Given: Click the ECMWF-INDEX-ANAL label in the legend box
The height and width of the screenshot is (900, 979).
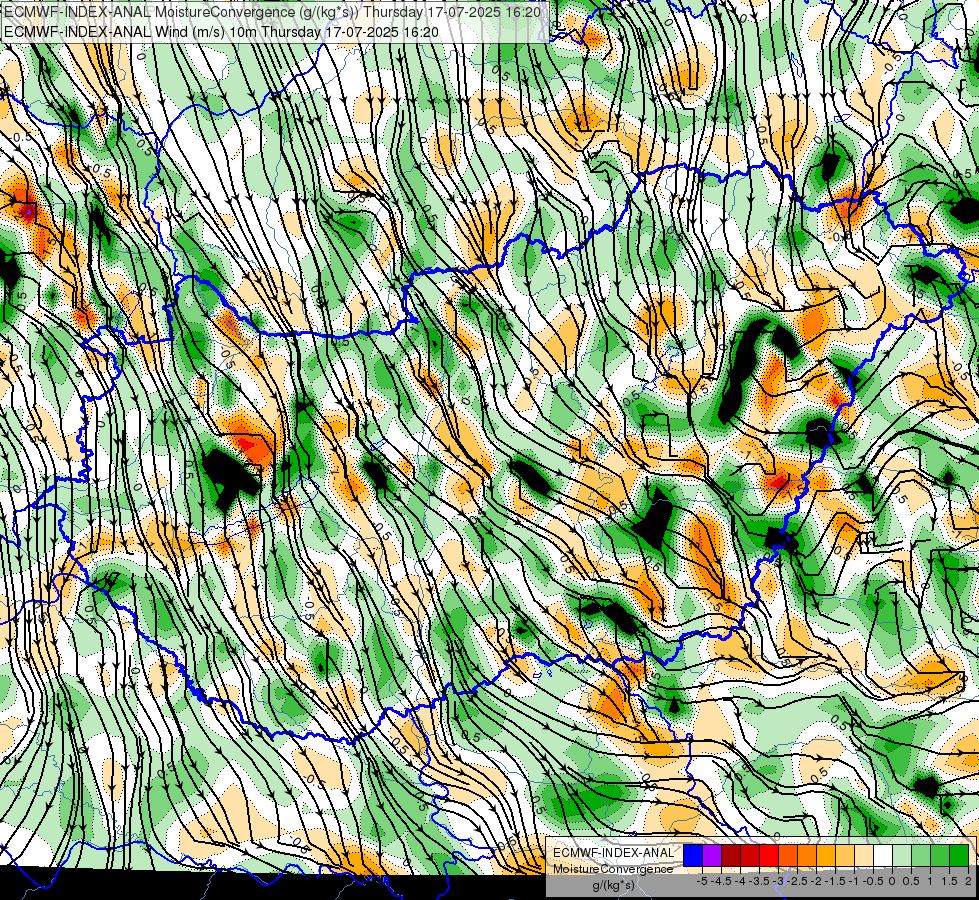Looking at the screenshot, I should coord(613,853).
